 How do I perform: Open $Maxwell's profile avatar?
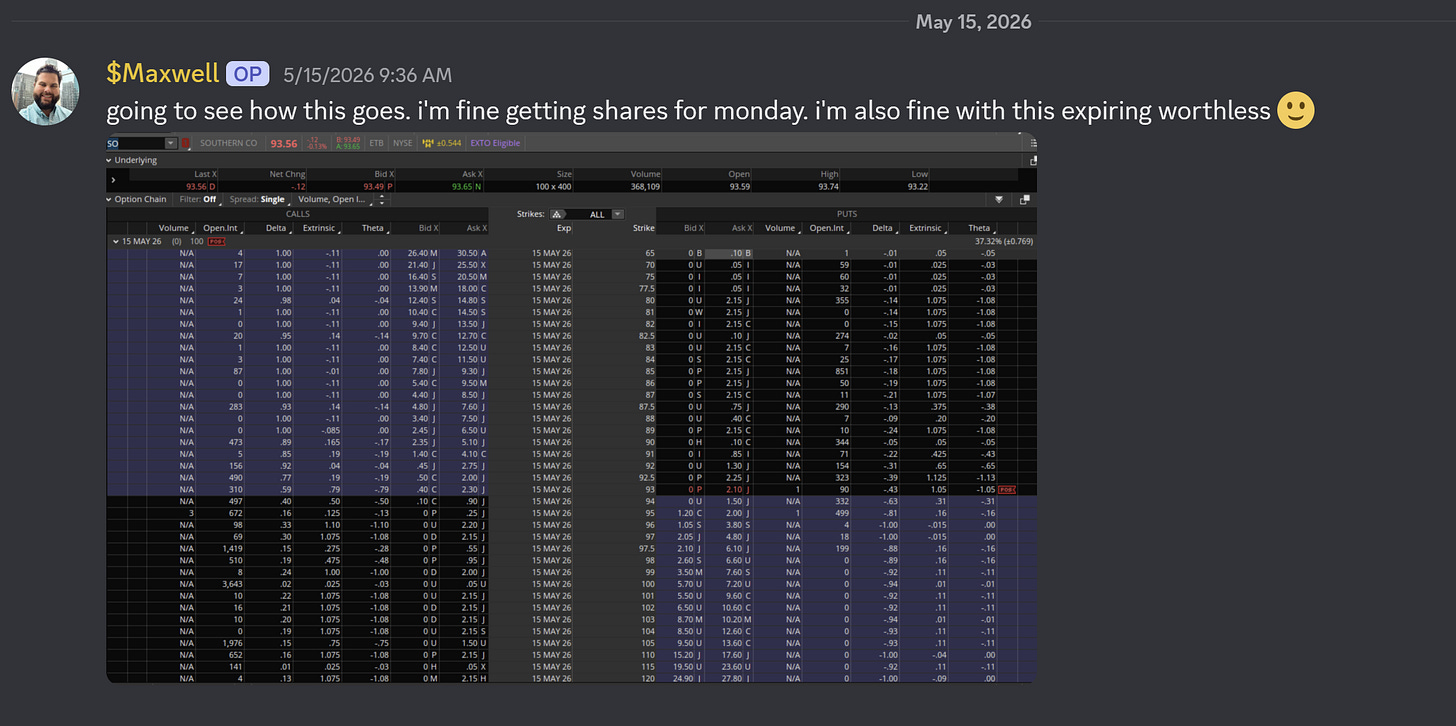coord(44,92)
